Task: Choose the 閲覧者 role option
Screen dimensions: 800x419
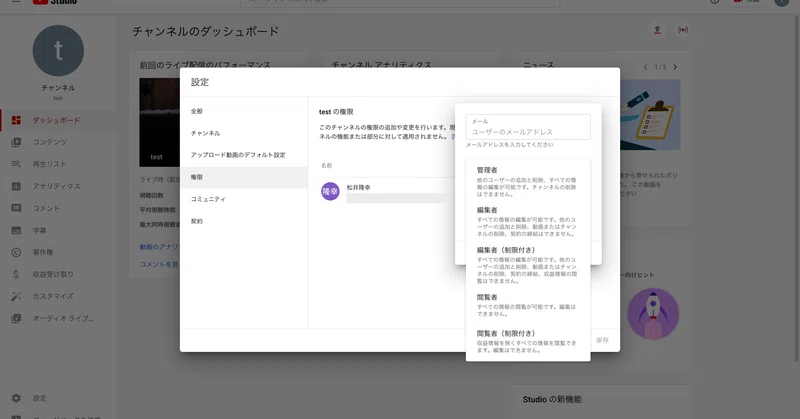Action: point(528,305)
